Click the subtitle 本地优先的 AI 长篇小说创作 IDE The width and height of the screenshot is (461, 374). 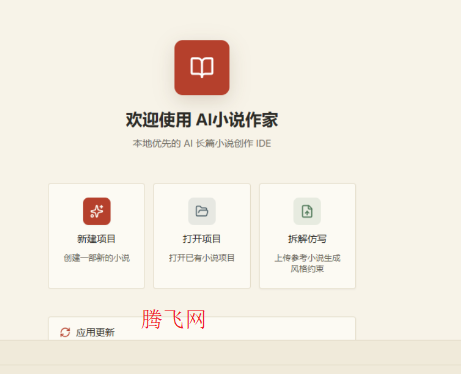(x=202, y=144)
